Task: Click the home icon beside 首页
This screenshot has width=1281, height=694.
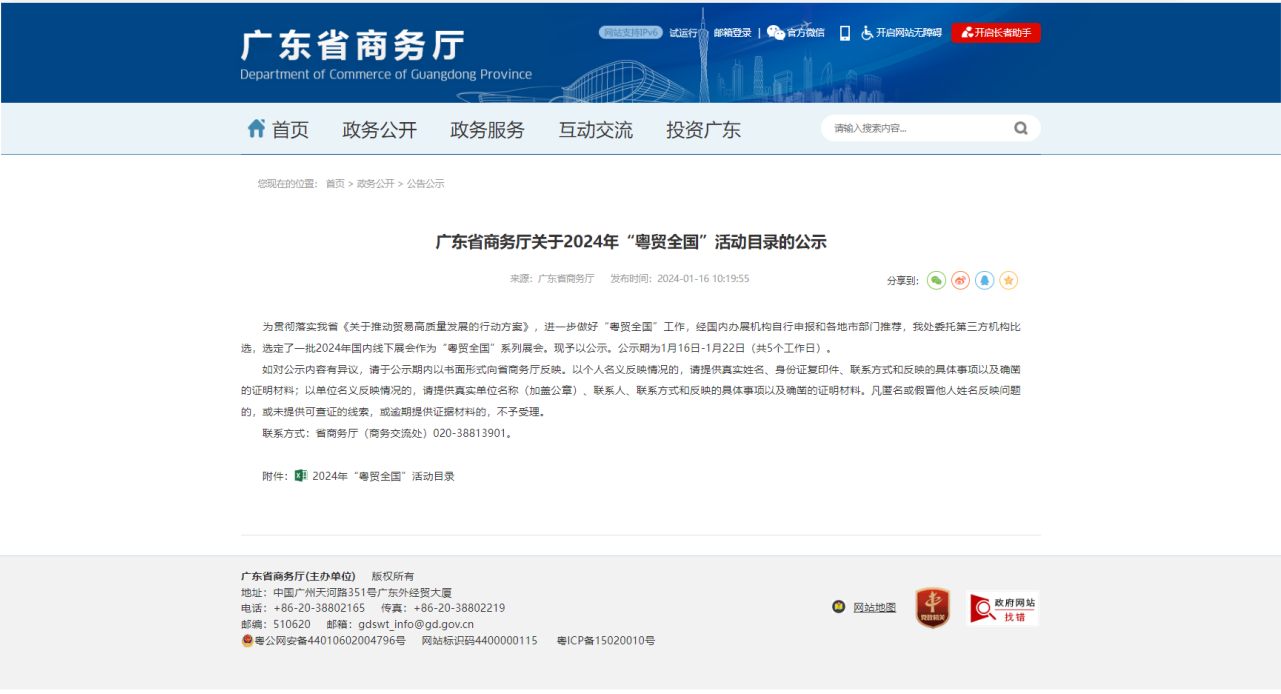Action: click(x=257, y=129)
